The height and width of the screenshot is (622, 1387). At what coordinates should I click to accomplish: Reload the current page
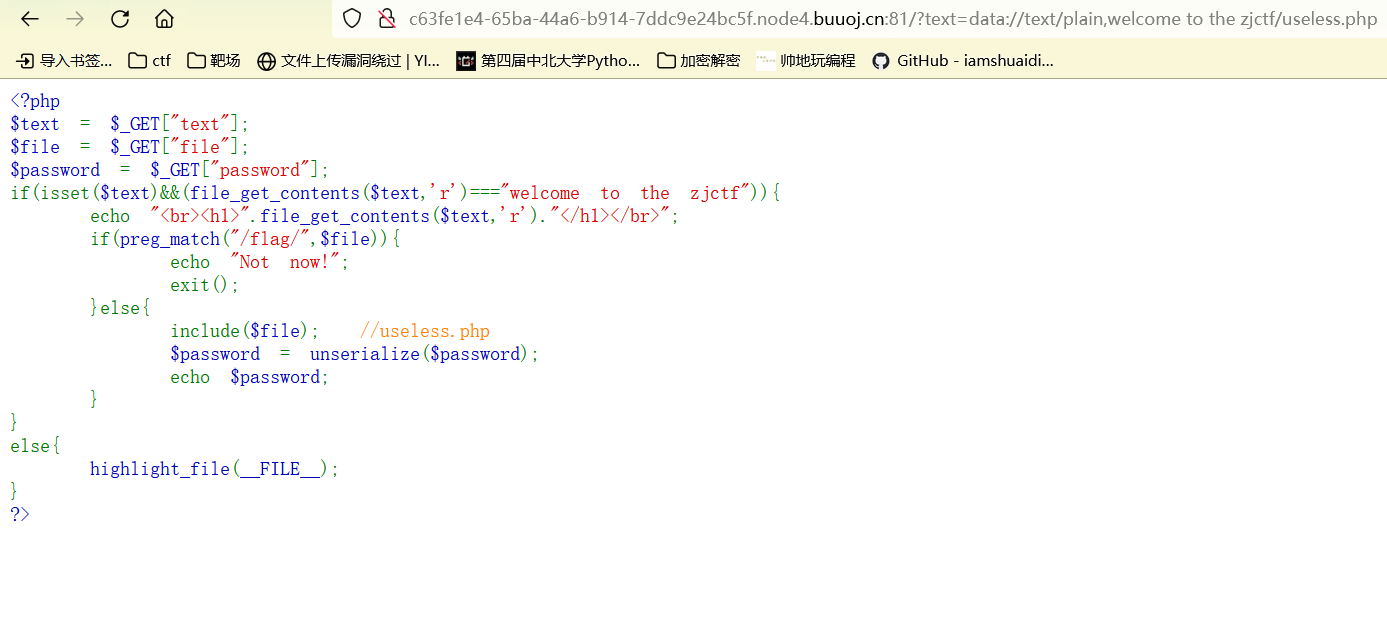point(119,18)
